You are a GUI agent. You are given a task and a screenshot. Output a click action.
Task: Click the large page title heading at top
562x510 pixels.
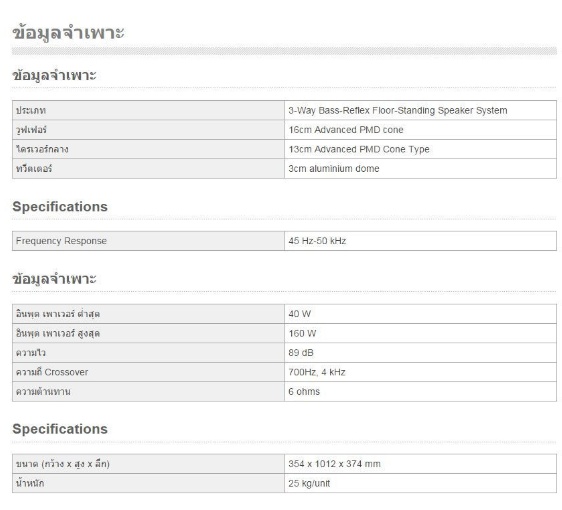[68, 33]
